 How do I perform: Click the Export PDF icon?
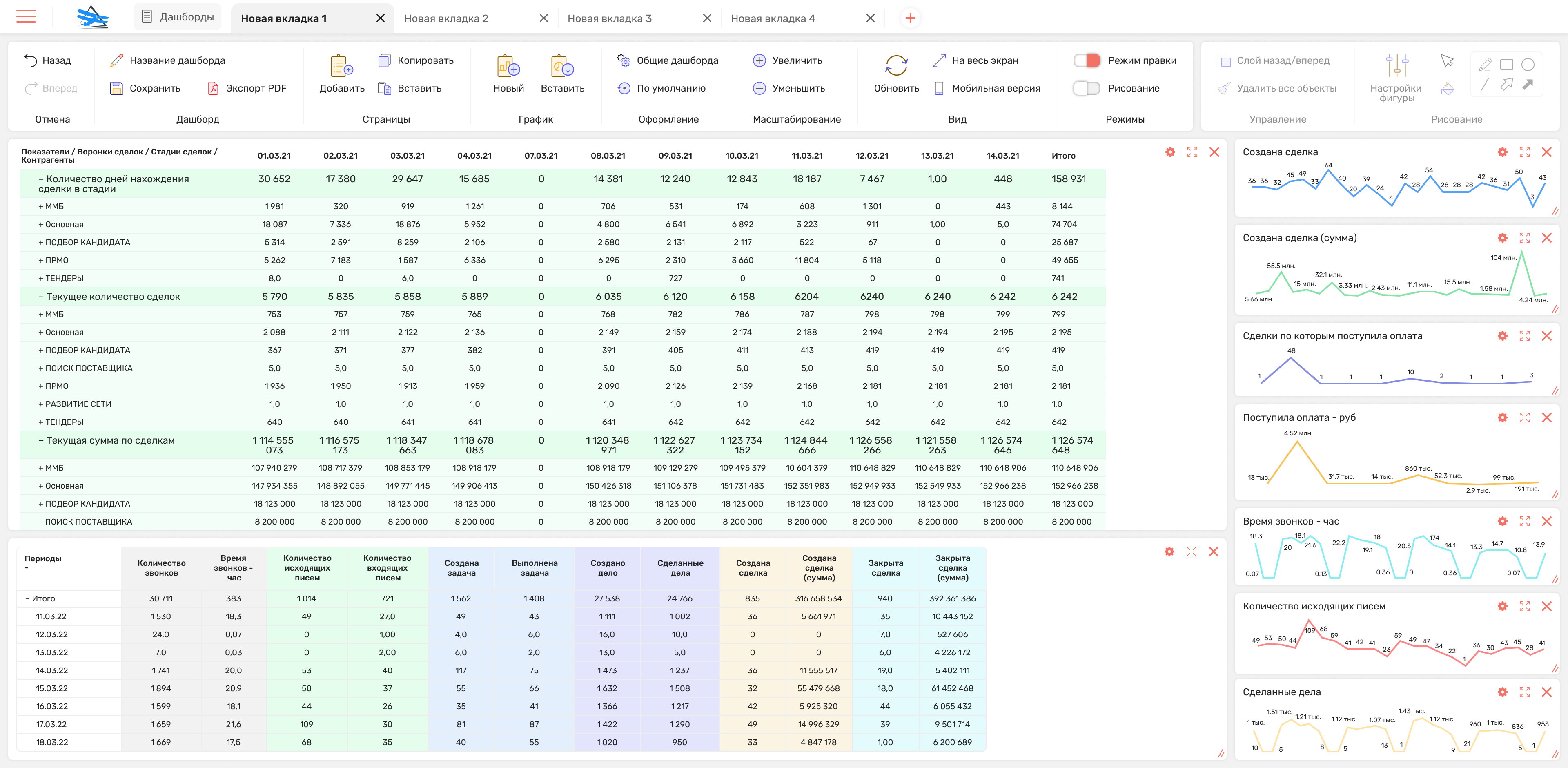click(x=213, y=88)
